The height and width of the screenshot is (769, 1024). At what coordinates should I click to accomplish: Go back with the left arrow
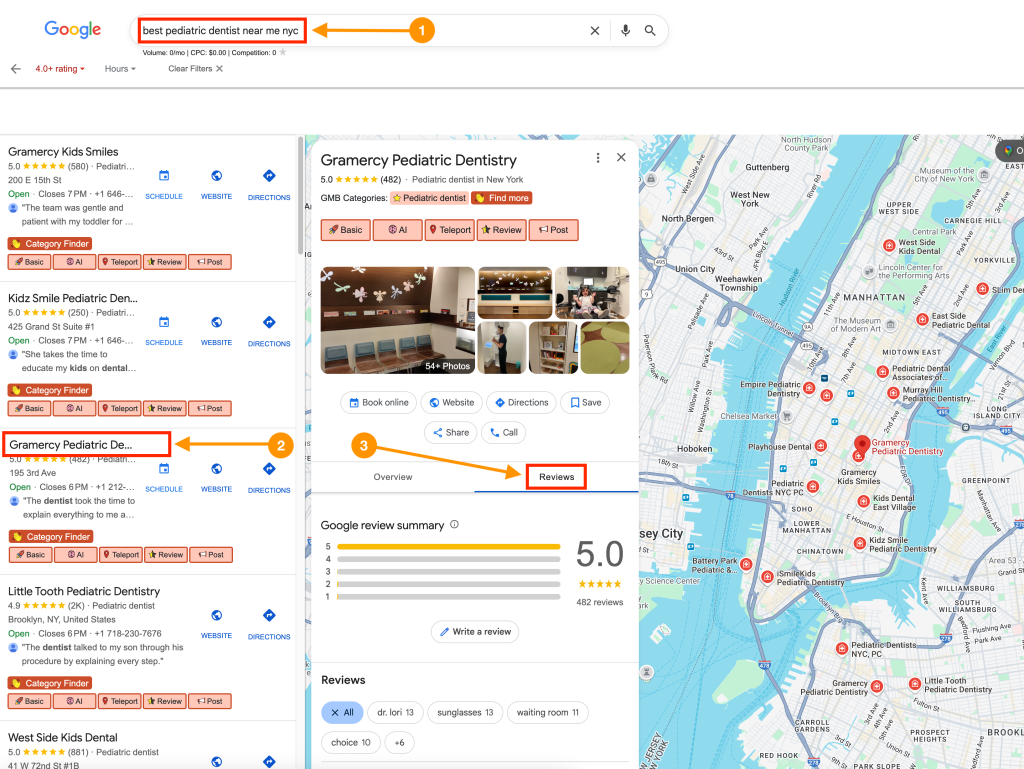[x=16, y=69]
